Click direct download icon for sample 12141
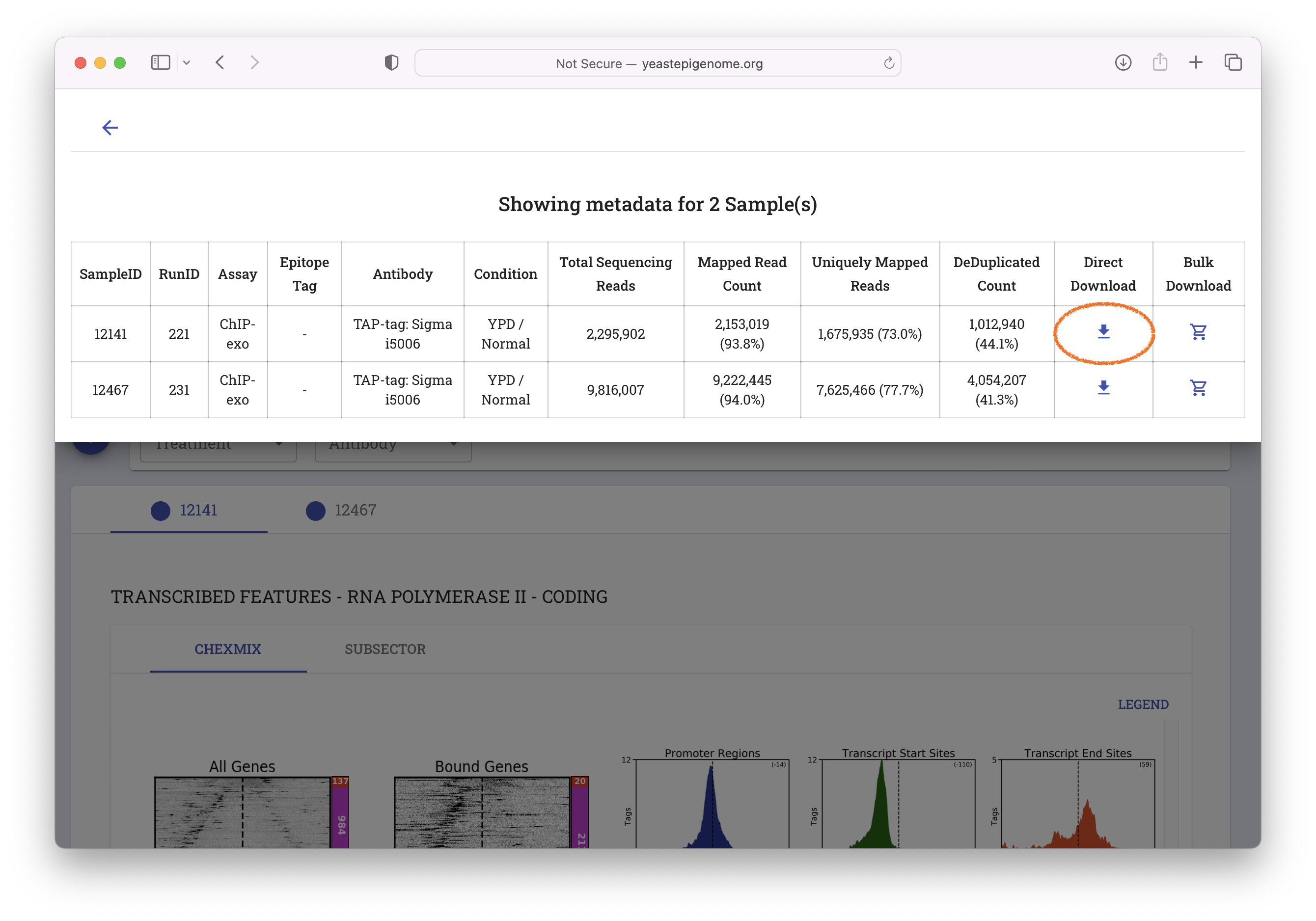This screenshot has height=921, width=1316. click(1103, 332)
